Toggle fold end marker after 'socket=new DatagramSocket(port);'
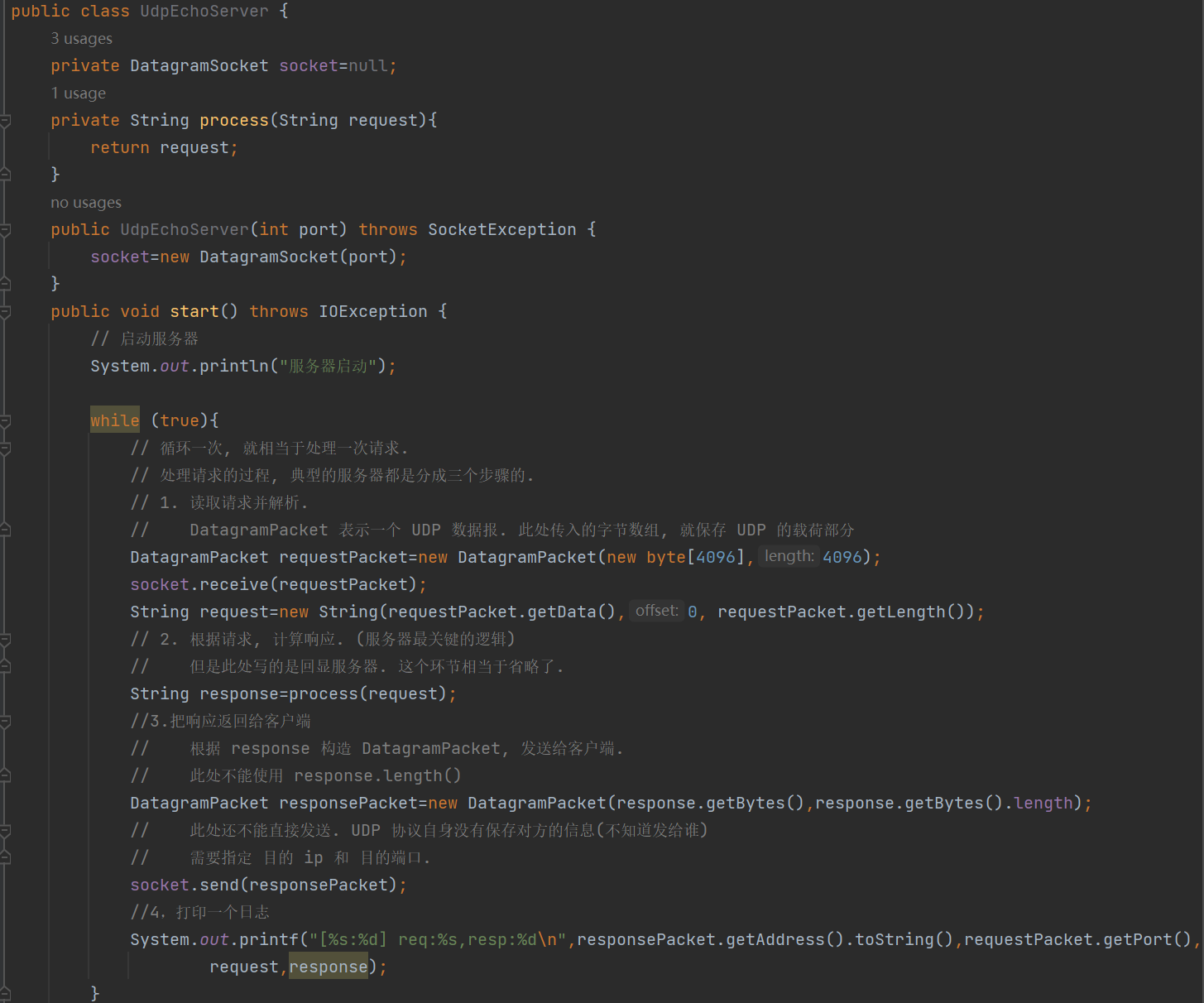1204x1003 pixels. pyautogui.click(x=5, y=284)
